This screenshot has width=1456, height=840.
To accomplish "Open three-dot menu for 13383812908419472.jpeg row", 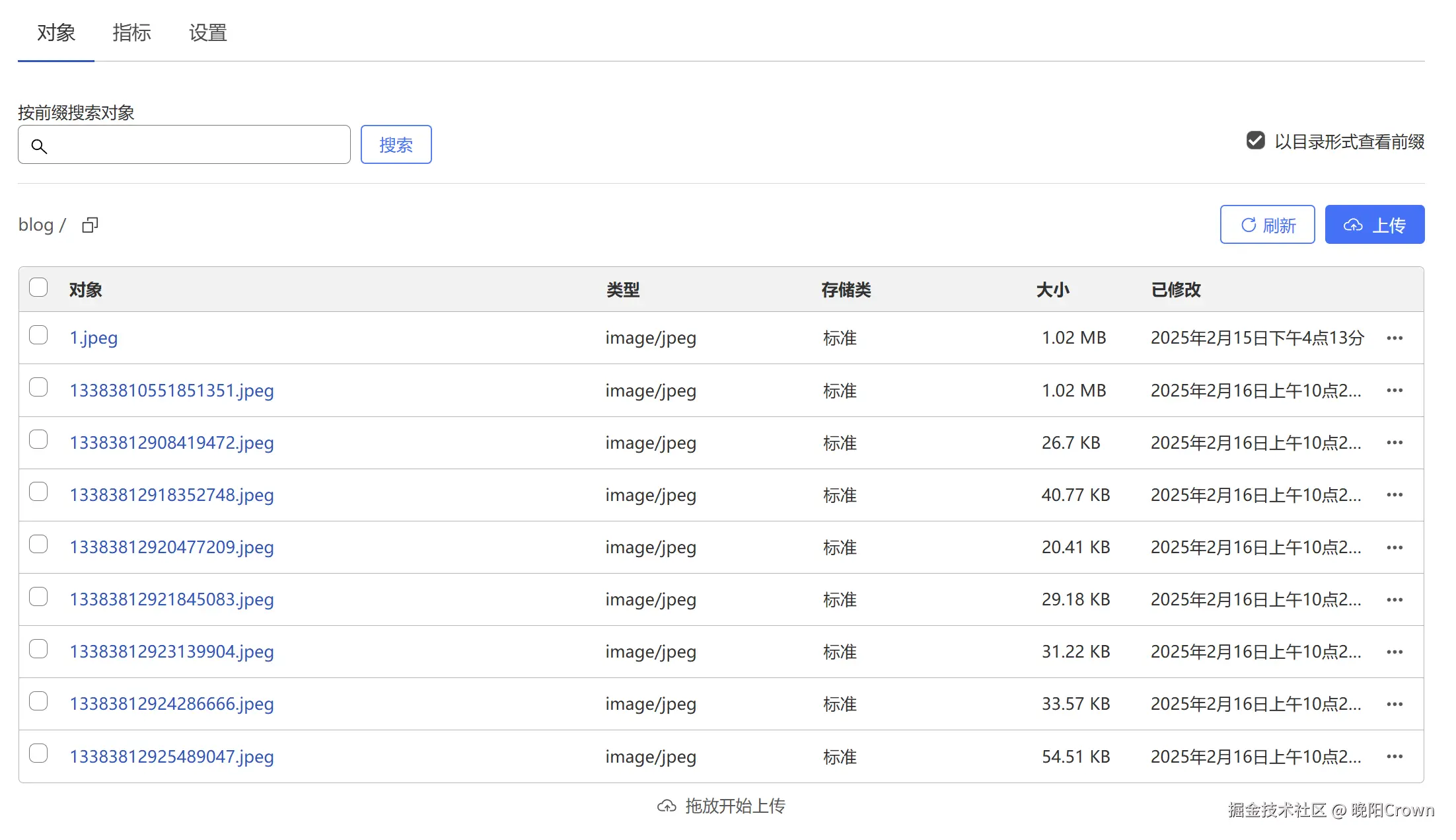I will tap(1395, 443).
